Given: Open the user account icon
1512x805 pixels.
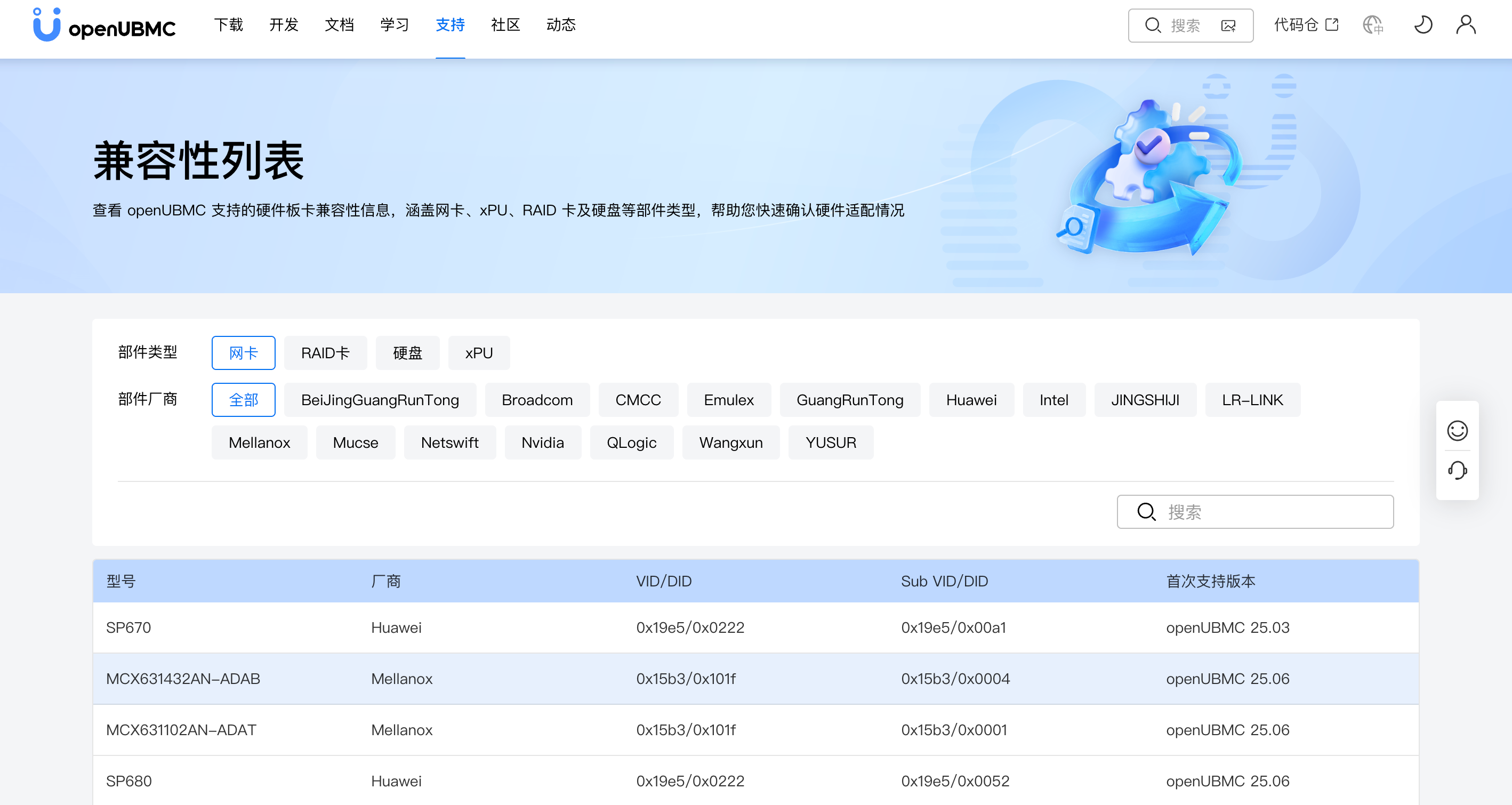Looking at the screenshot, I should pyautogui.click(x=1466, y=25).
